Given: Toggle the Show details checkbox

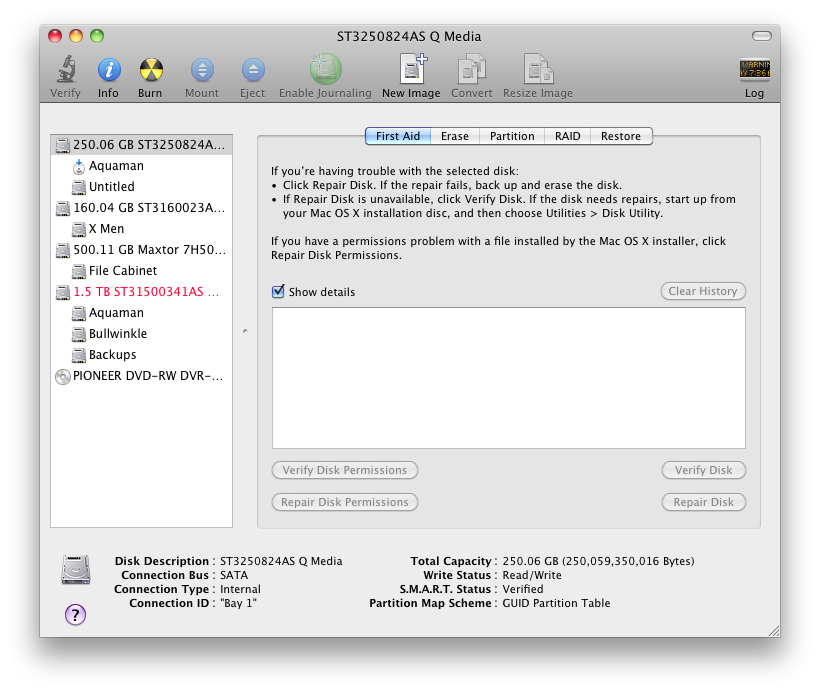Looking at the screenshot, I should tap(278, 291).
